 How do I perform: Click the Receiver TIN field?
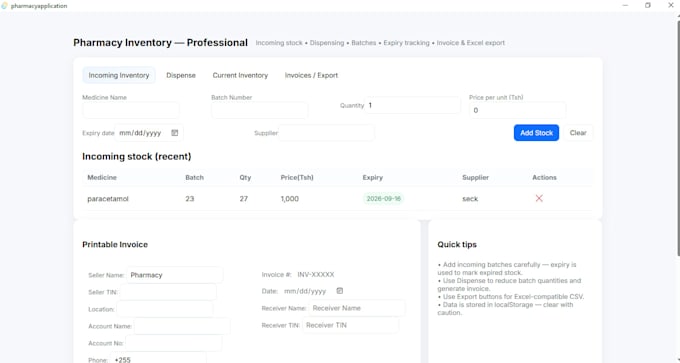[x=350, y=325]
